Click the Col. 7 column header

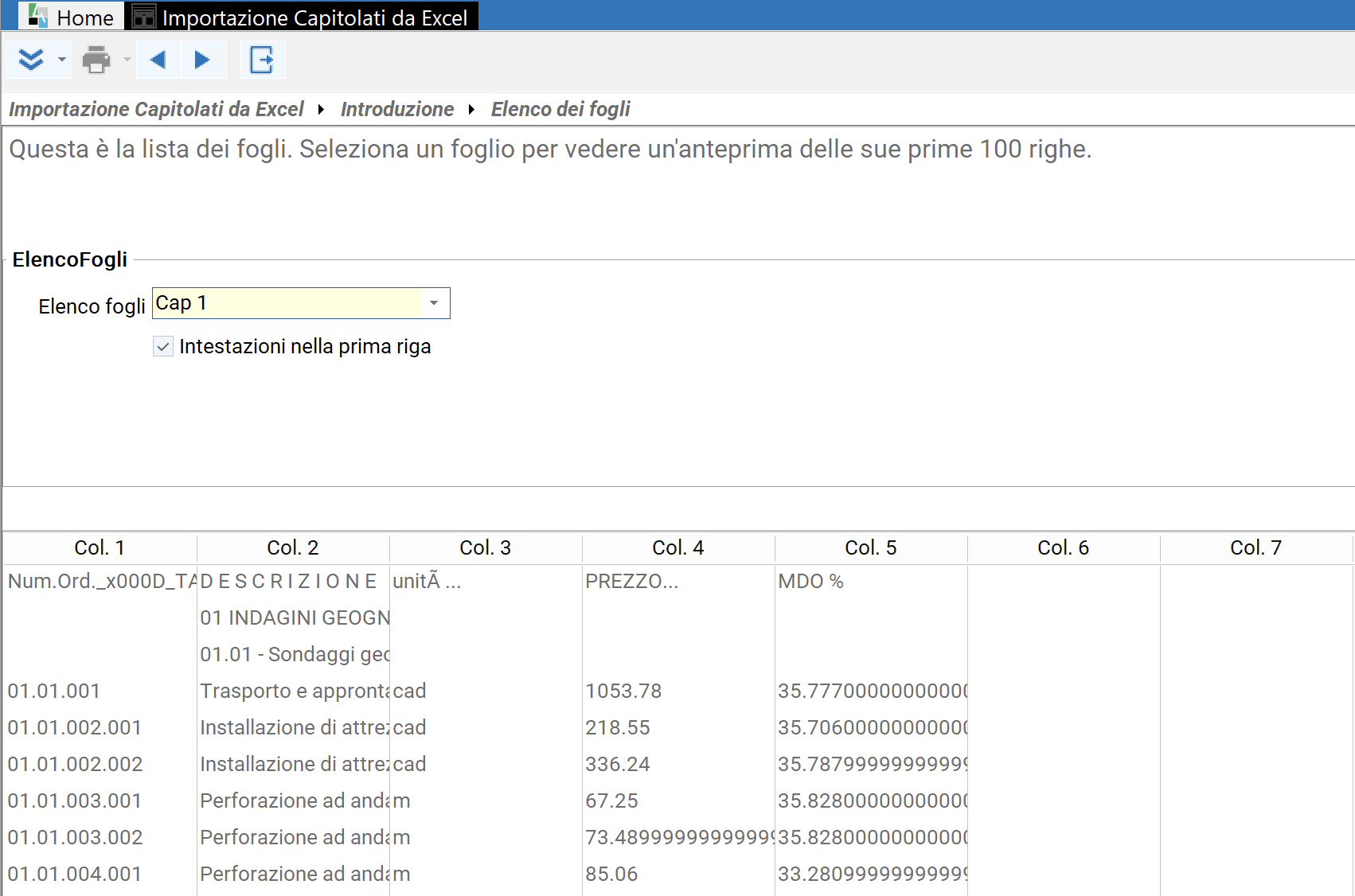point(1256,547)
